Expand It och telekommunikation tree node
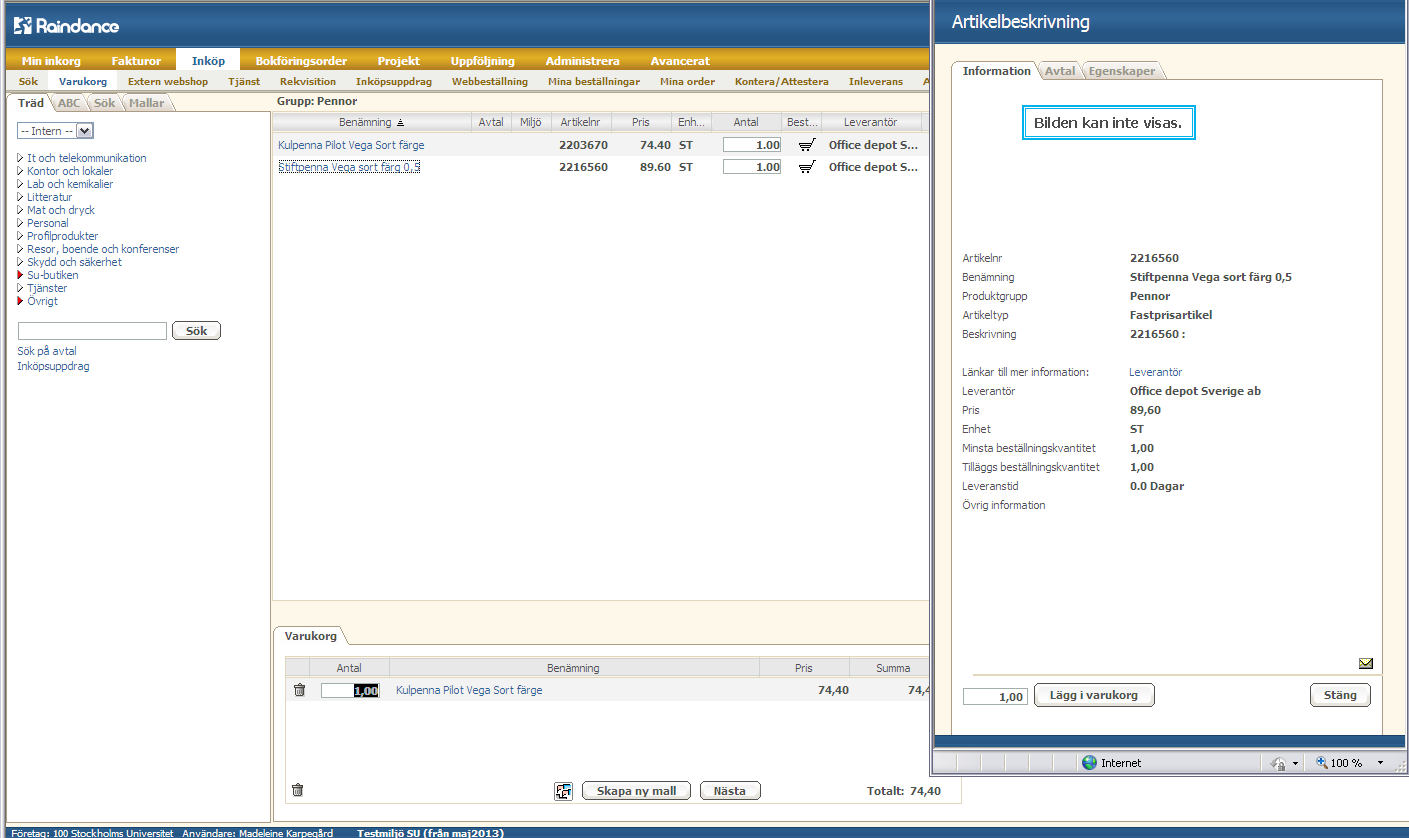 pyautogui.click(x=20, y=158)
